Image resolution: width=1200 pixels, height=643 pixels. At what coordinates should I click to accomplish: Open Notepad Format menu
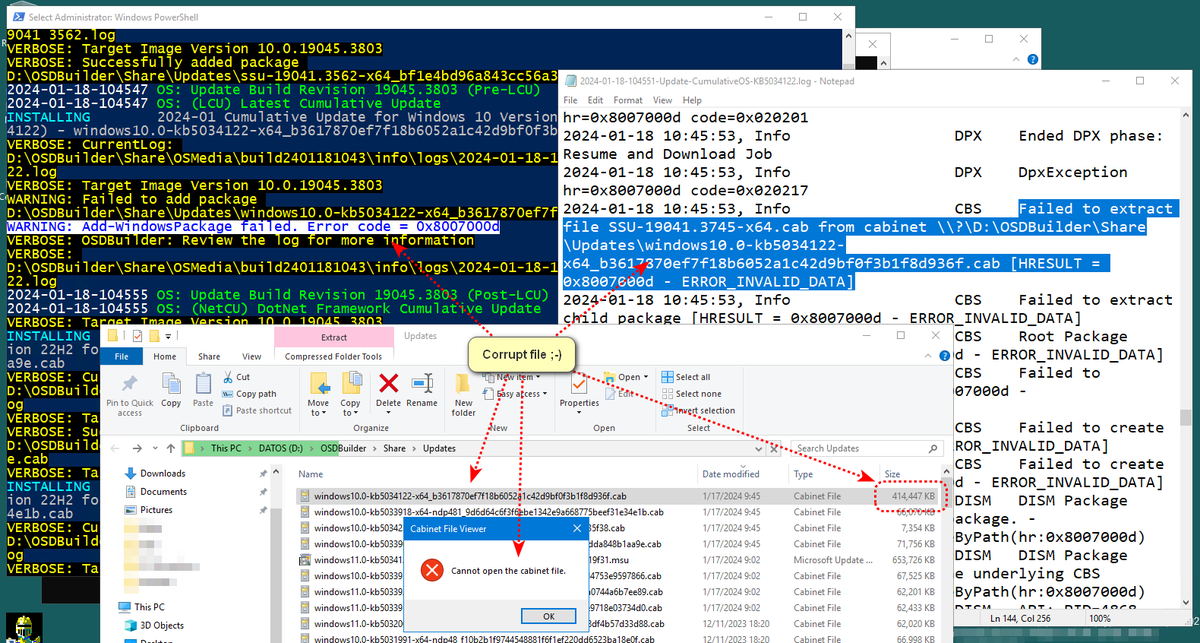click(x=628, y=100)
